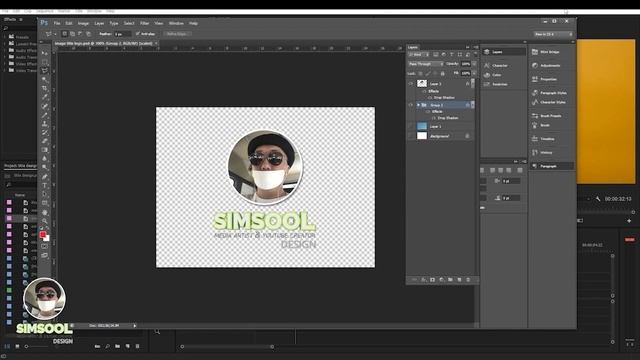Click new group folder icon in Layers panel
640x360 pixels.
pyautogui.click(x=450, y=280)
